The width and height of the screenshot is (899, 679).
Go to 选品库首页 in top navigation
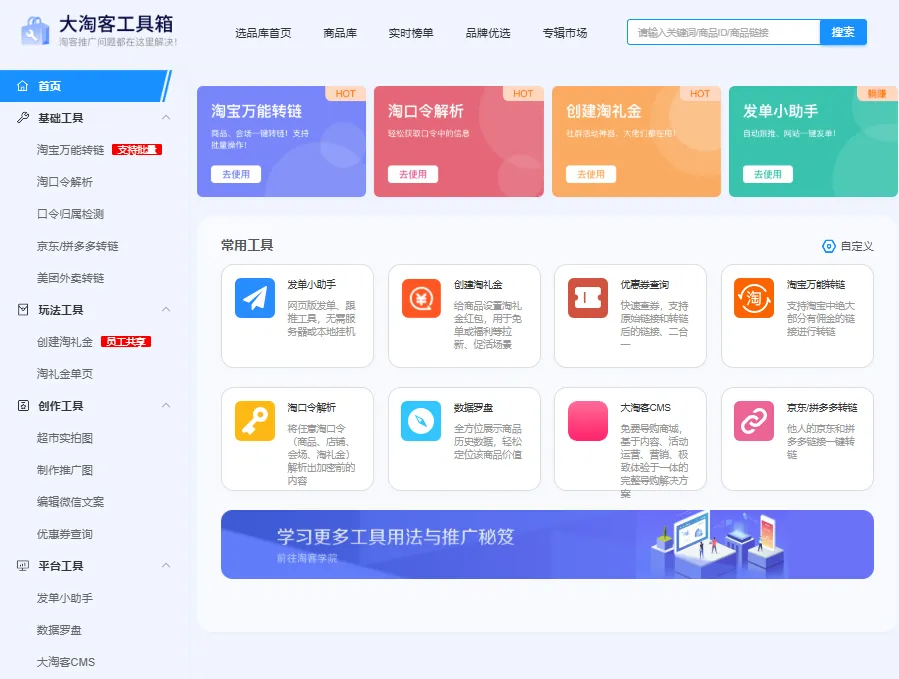[x=263, y=33]
